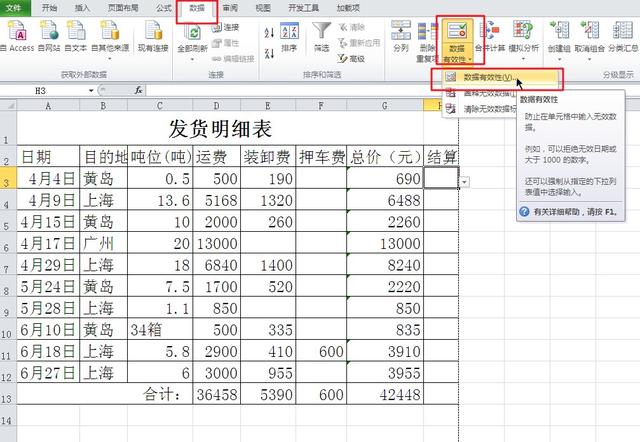
Task: Expand the Refresh All (全部刷新) dropdown arrow
Action: pos(192,59)
